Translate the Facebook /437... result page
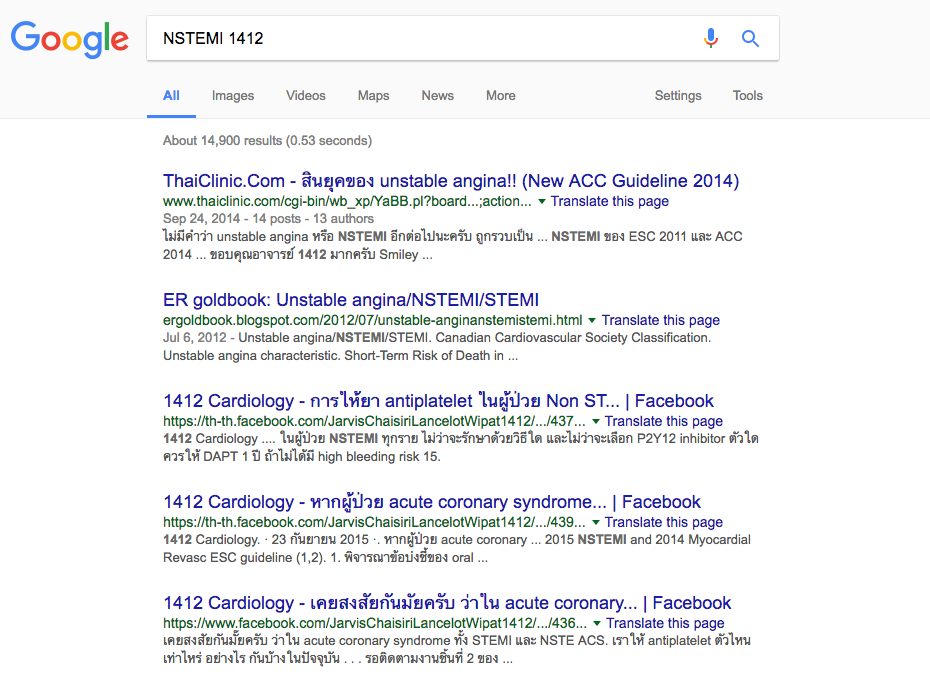930x676 pixels. pos(664,421)
